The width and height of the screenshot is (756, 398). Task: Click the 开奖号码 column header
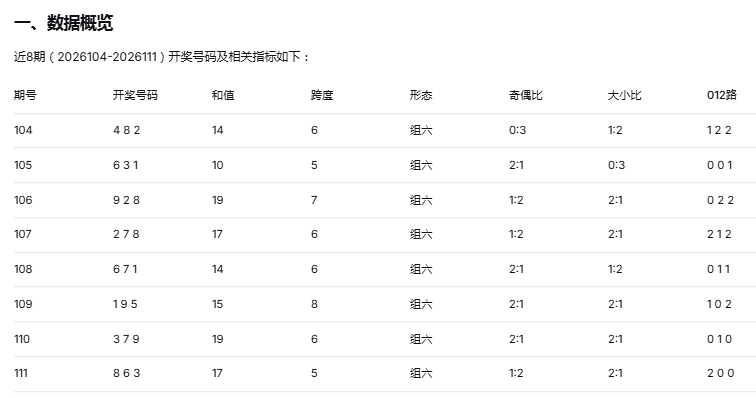135,95
